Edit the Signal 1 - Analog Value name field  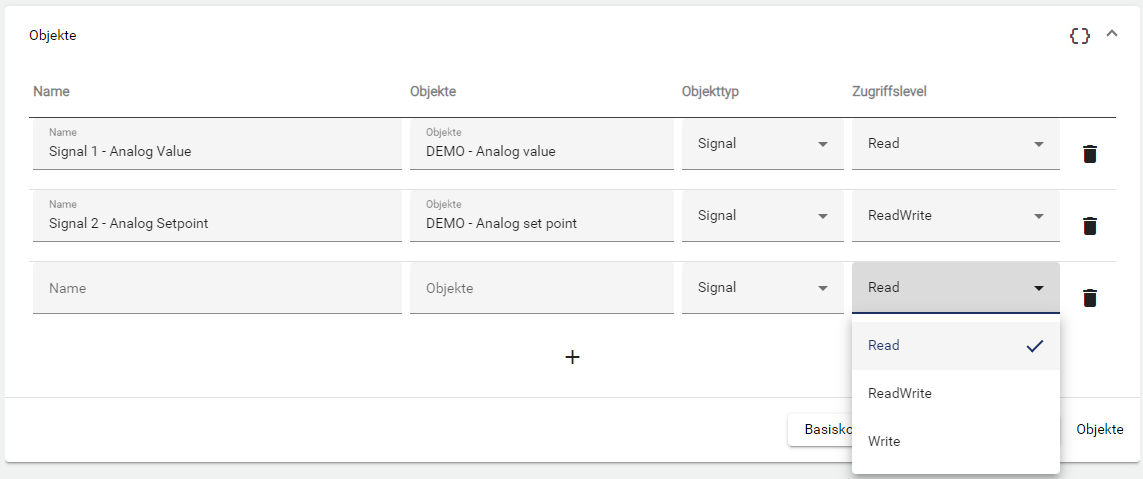(x=217, y=152)
